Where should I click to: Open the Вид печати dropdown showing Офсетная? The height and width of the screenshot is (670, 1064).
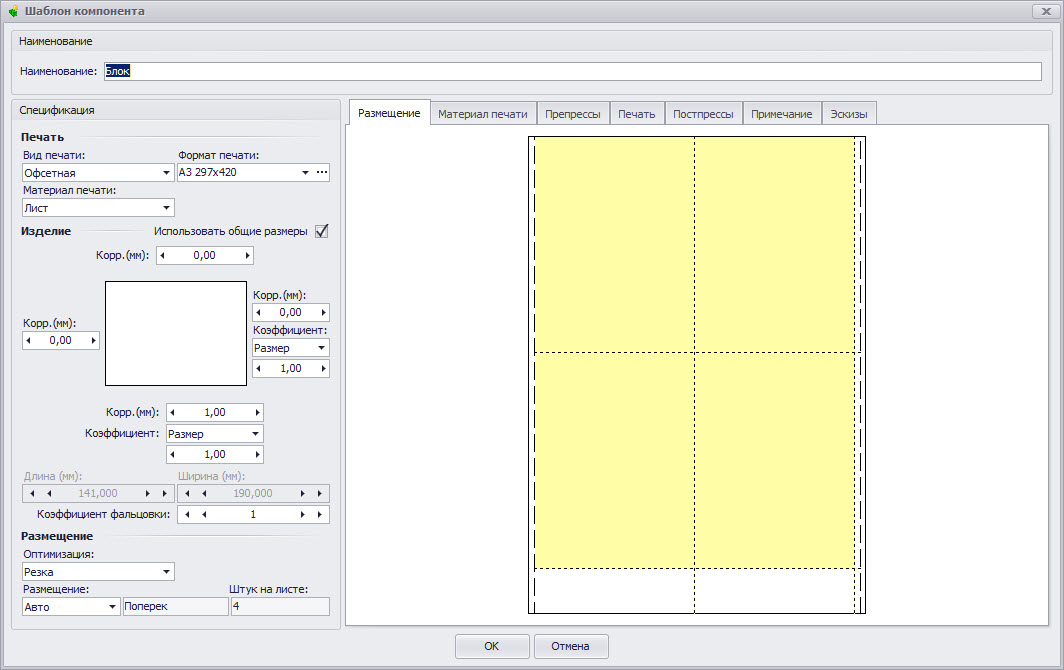[x=98, y=172]
